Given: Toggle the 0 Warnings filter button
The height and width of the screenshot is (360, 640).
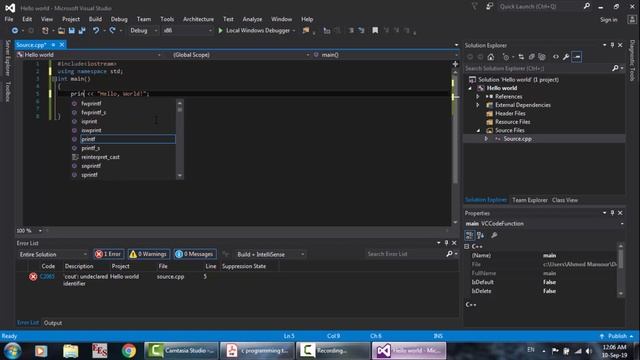Looking at the screenshot, I should (x=149, y=254).
